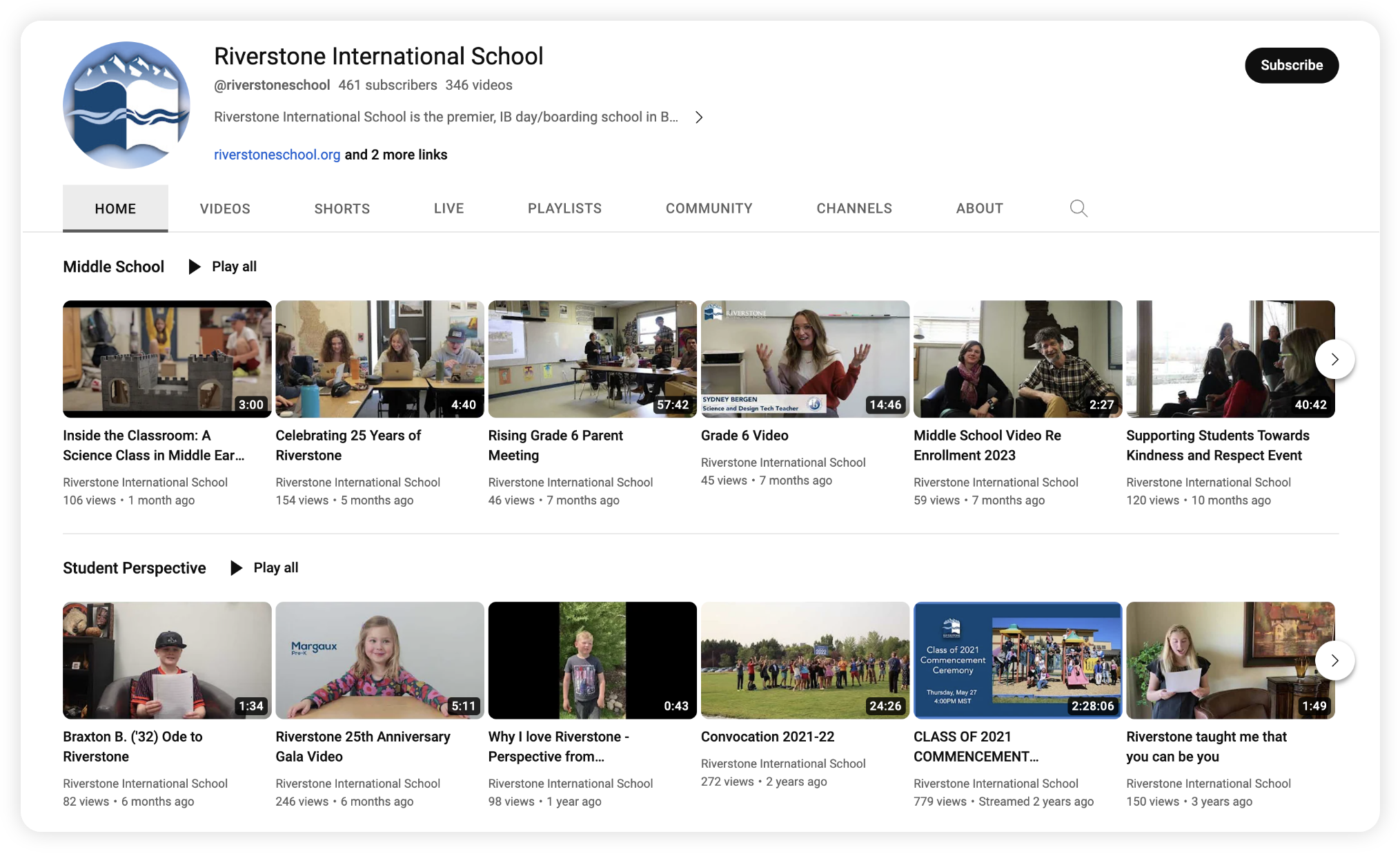Click the 'Grade 6 Video' title

pos(745,436)
